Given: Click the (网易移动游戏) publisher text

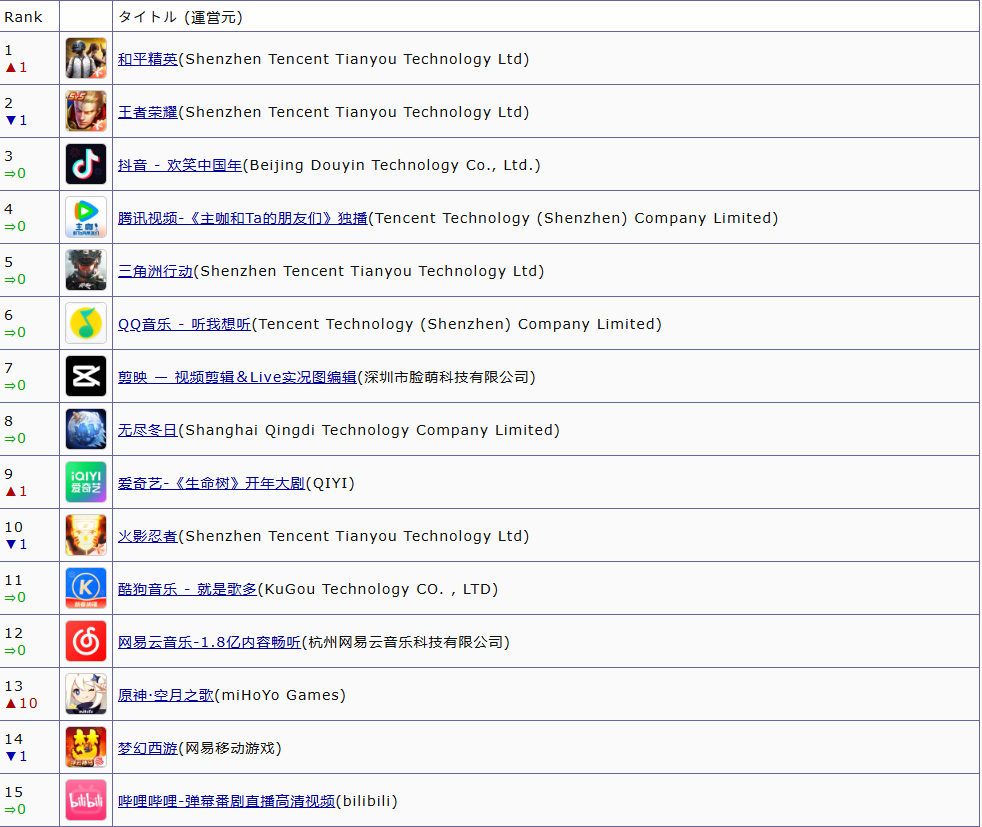Looking at the screenshot, I should (x=230, y=748).
